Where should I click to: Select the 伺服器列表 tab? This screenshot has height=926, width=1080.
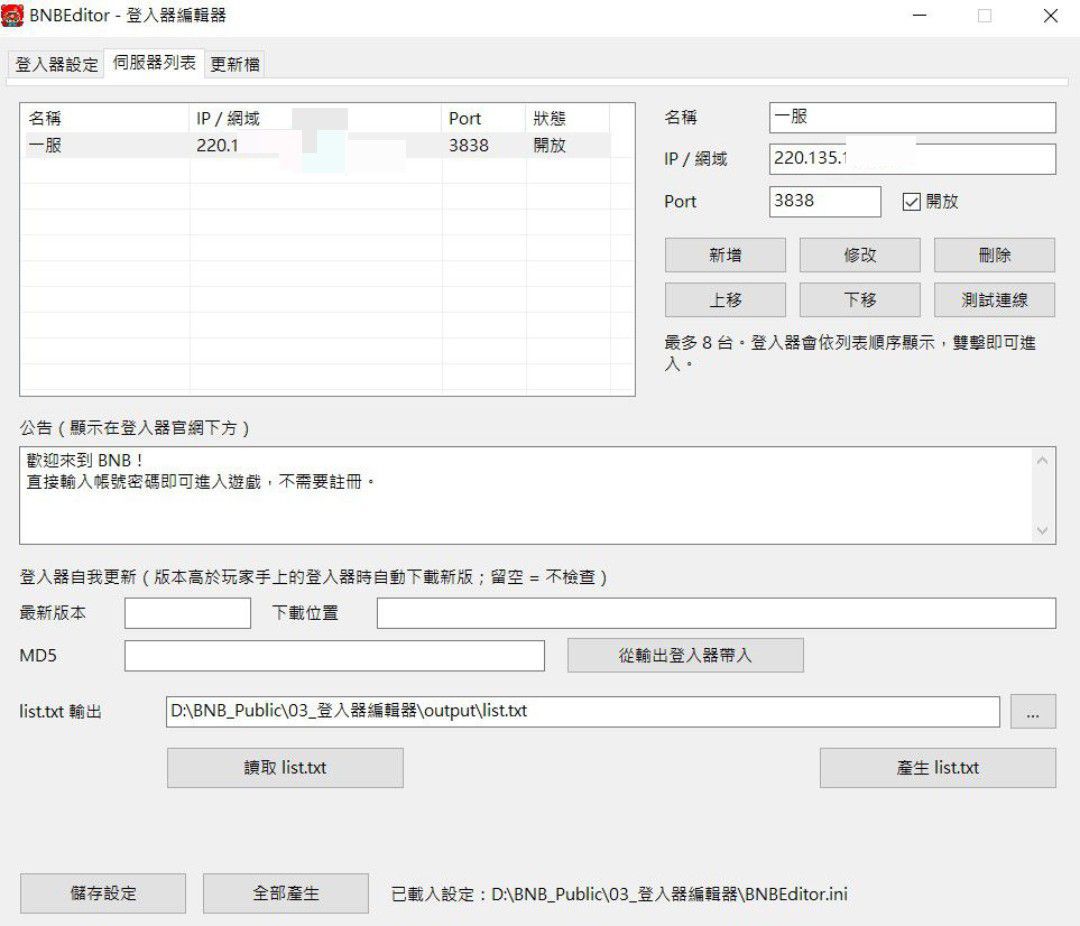(154, 63)
